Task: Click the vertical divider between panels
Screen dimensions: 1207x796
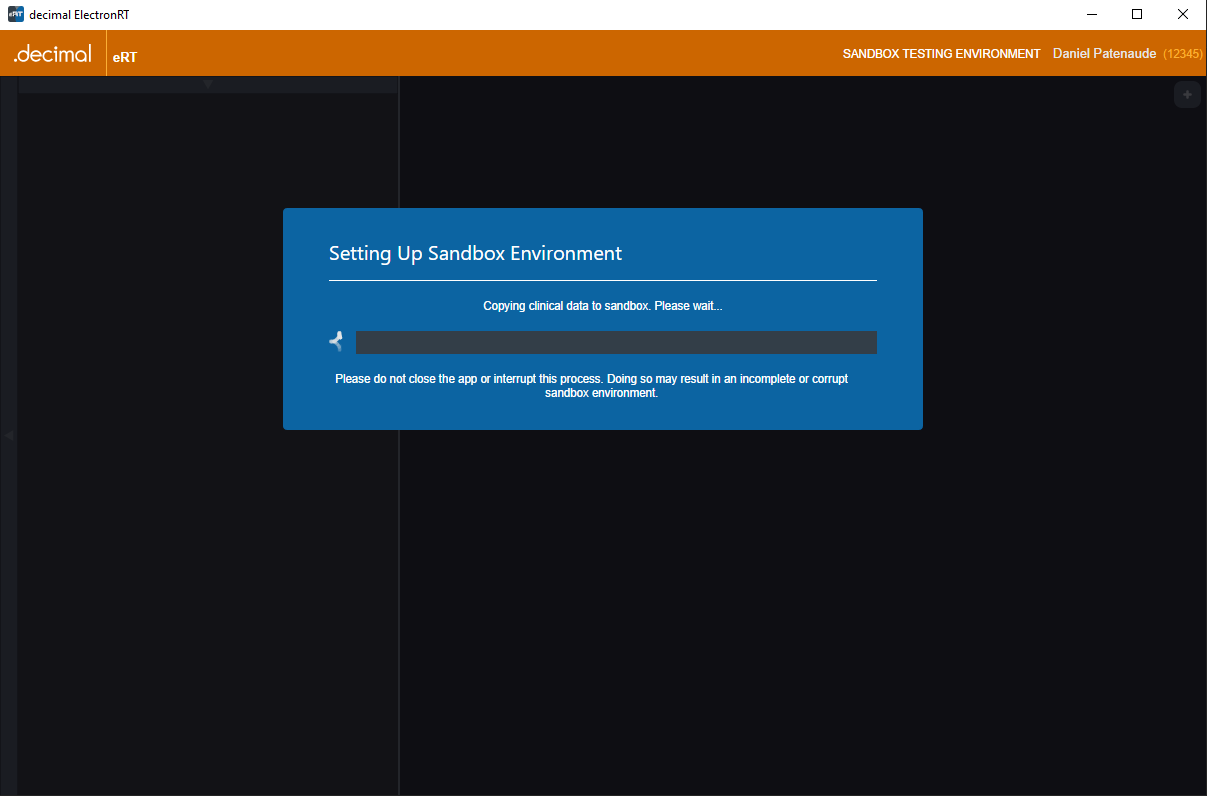Action: 399,600
